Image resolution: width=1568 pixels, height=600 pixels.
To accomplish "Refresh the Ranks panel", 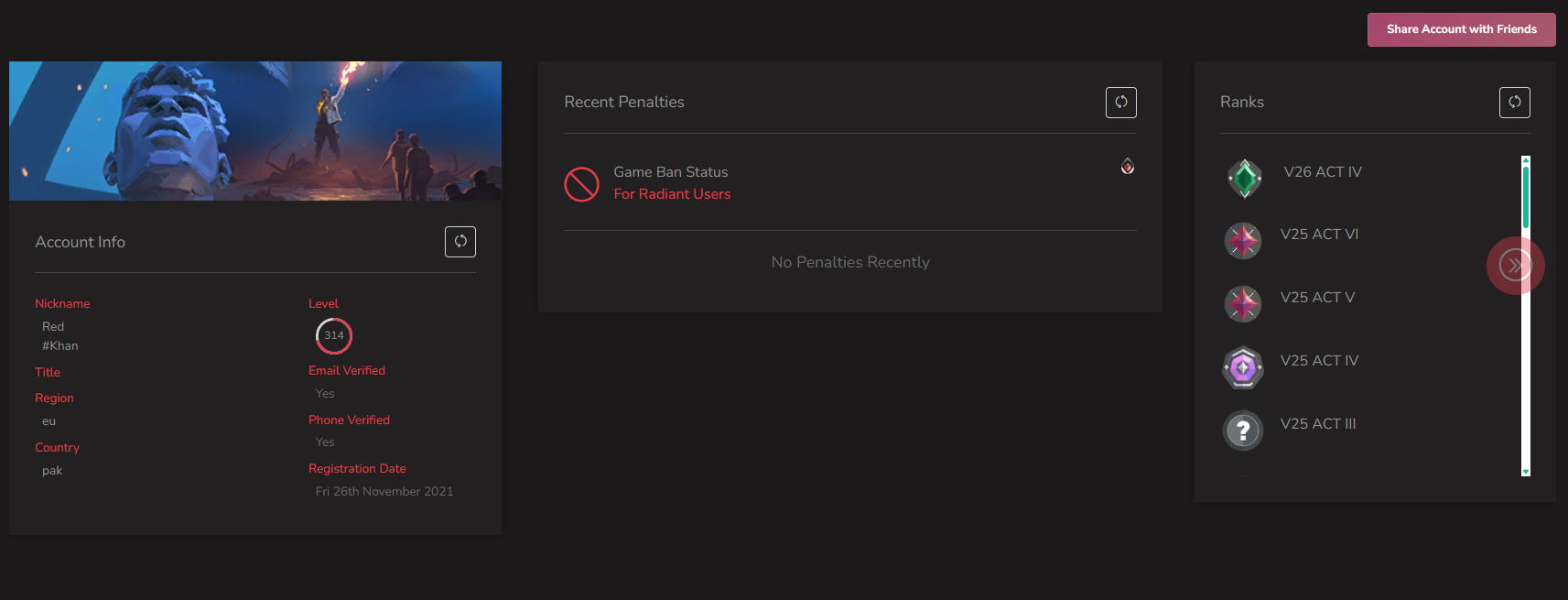I will pos(1515,103).
